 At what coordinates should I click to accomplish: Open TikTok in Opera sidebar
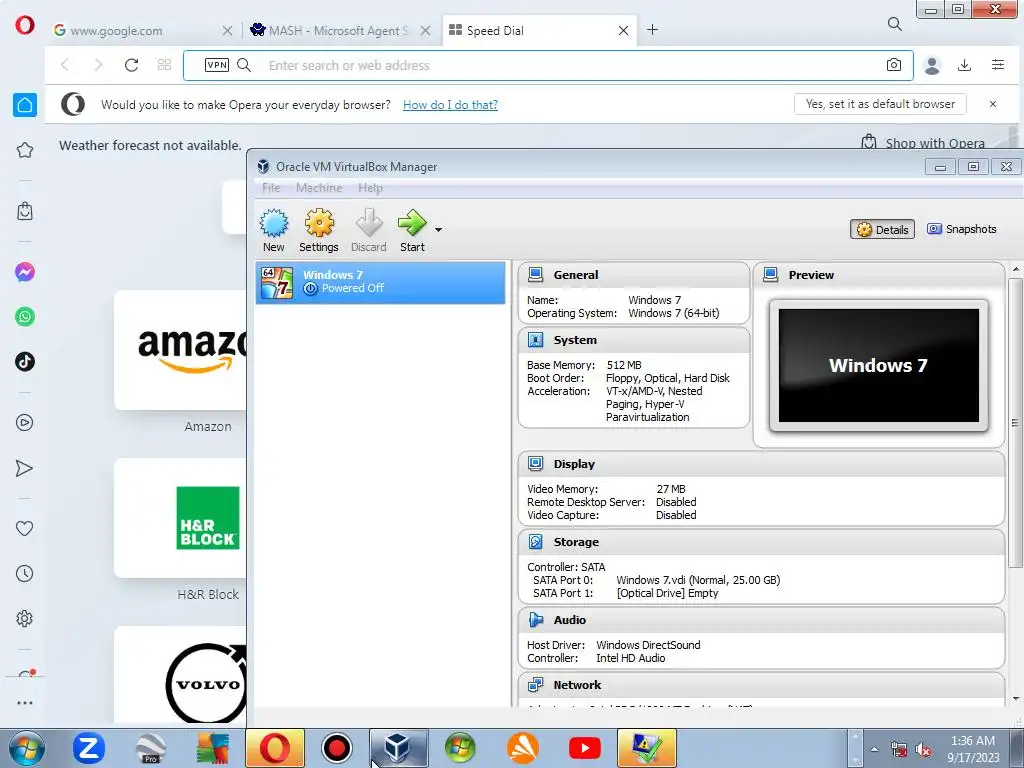[x=25, y=362]
